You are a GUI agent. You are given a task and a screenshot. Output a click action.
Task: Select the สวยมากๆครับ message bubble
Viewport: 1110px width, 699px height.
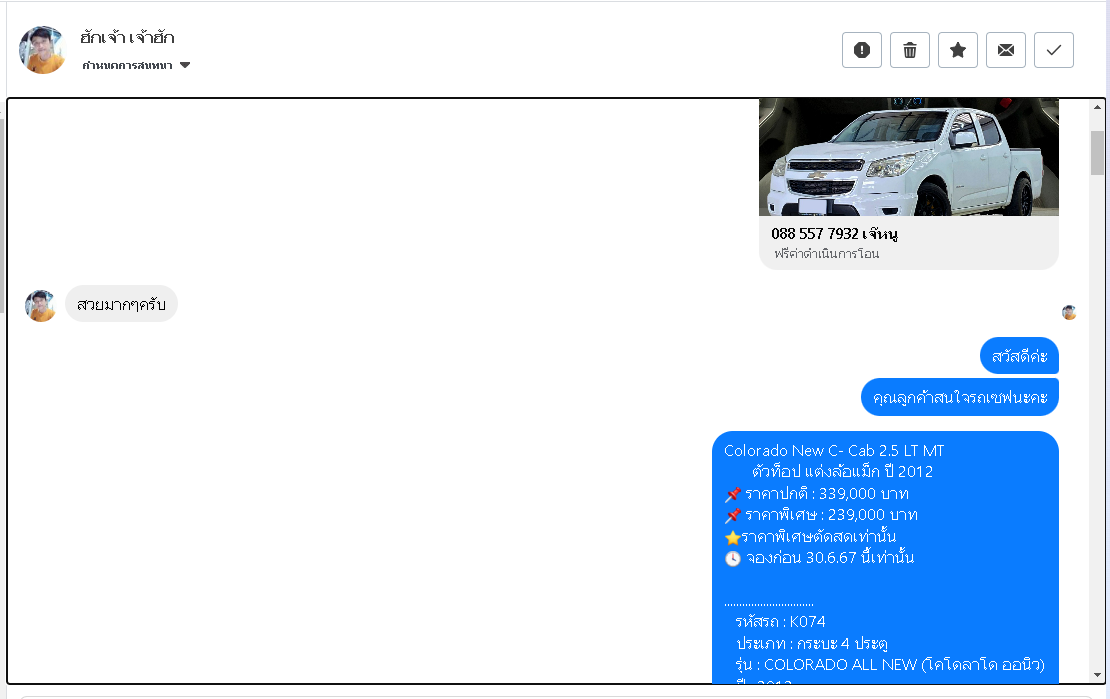[121, 305]
